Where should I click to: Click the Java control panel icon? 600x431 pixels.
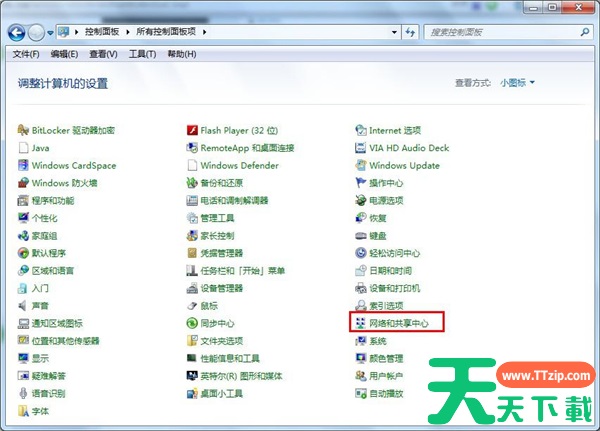coord(23,148)
